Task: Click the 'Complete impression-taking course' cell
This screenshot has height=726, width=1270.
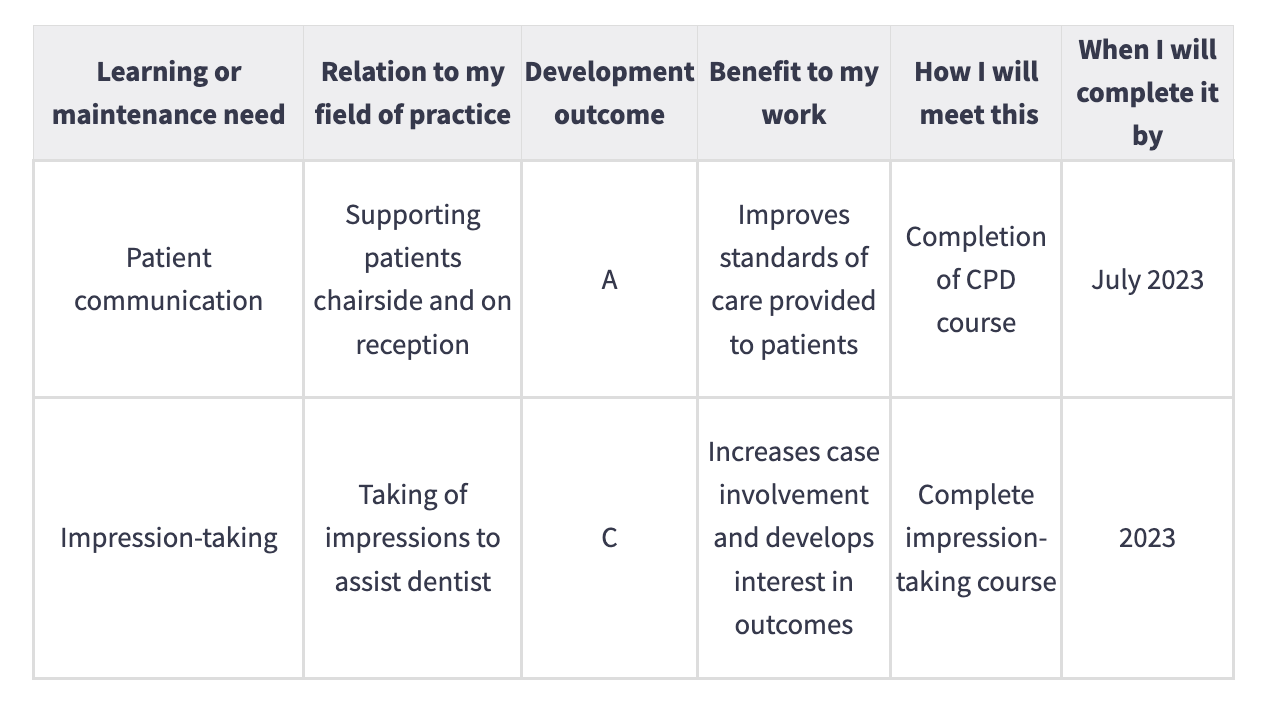Action: 976,538
